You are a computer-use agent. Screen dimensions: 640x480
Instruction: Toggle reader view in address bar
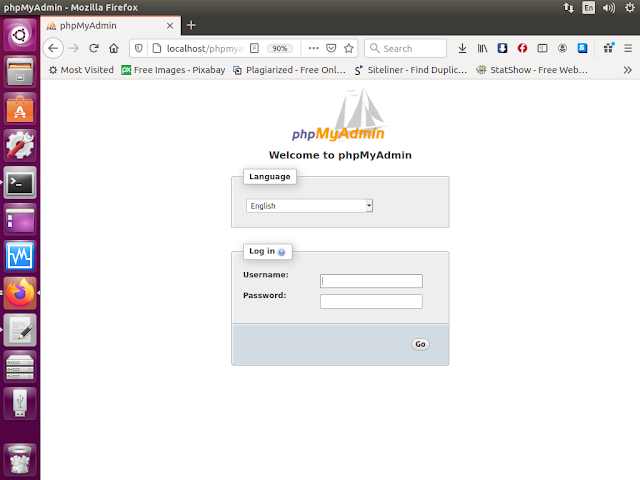(254, 49)
